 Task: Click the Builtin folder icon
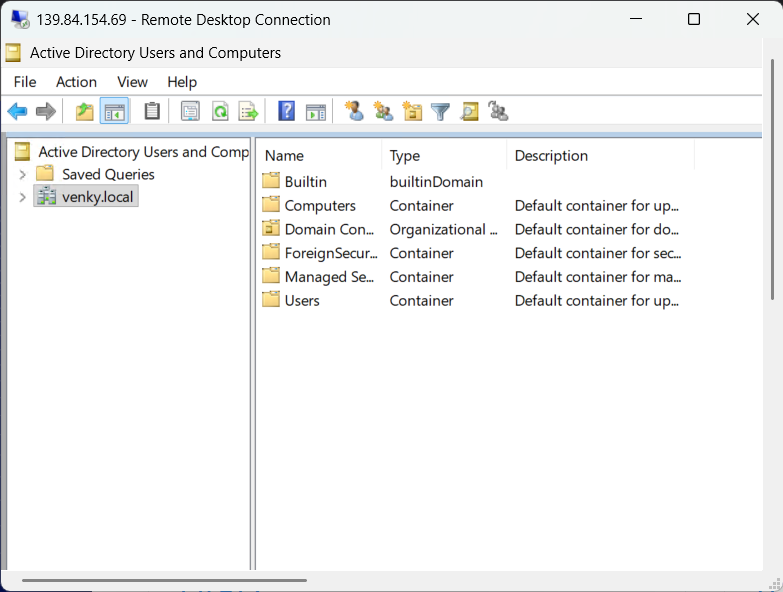[x=271, y=180]
